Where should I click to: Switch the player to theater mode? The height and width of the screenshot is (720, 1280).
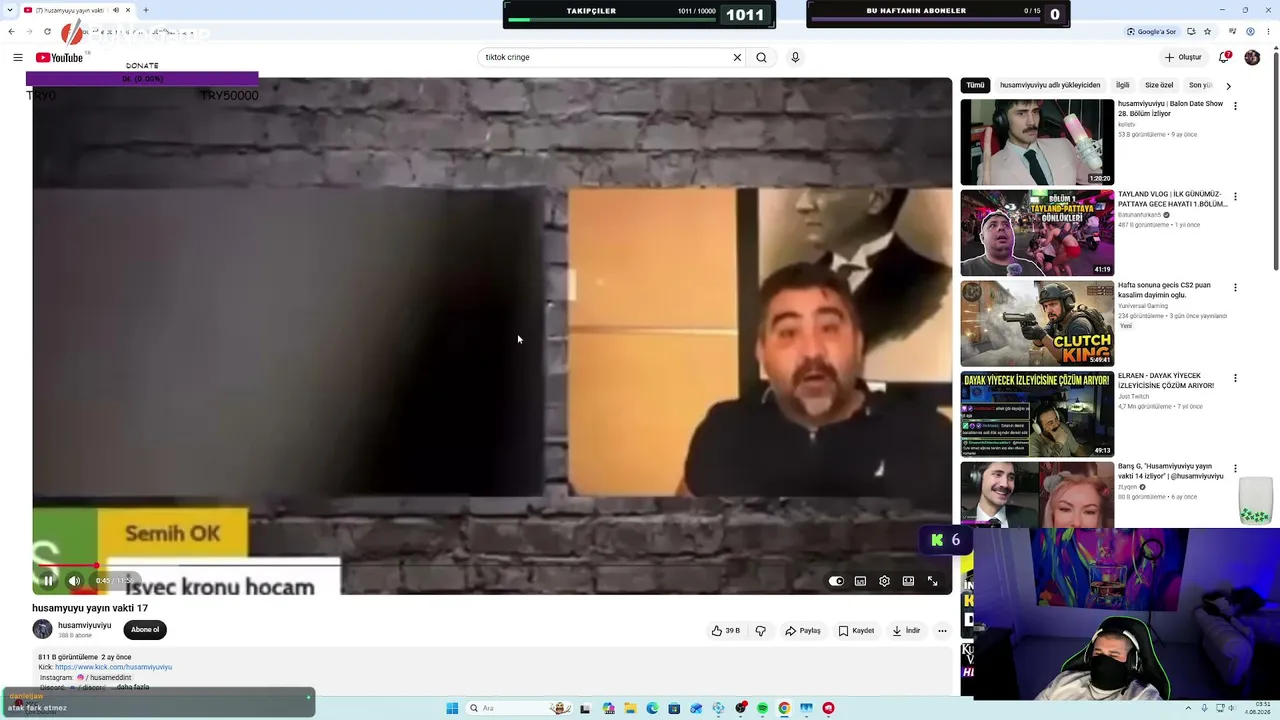coord(908,581)
